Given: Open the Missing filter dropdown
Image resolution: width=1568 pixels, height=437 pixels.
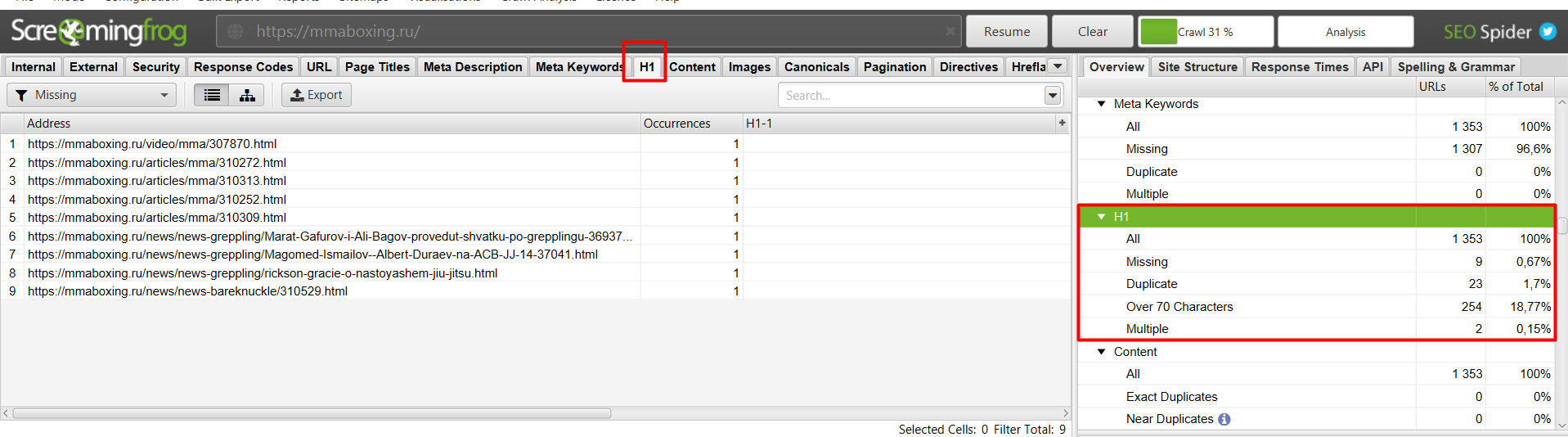Looking at the screenshot, I should (92, 95).
